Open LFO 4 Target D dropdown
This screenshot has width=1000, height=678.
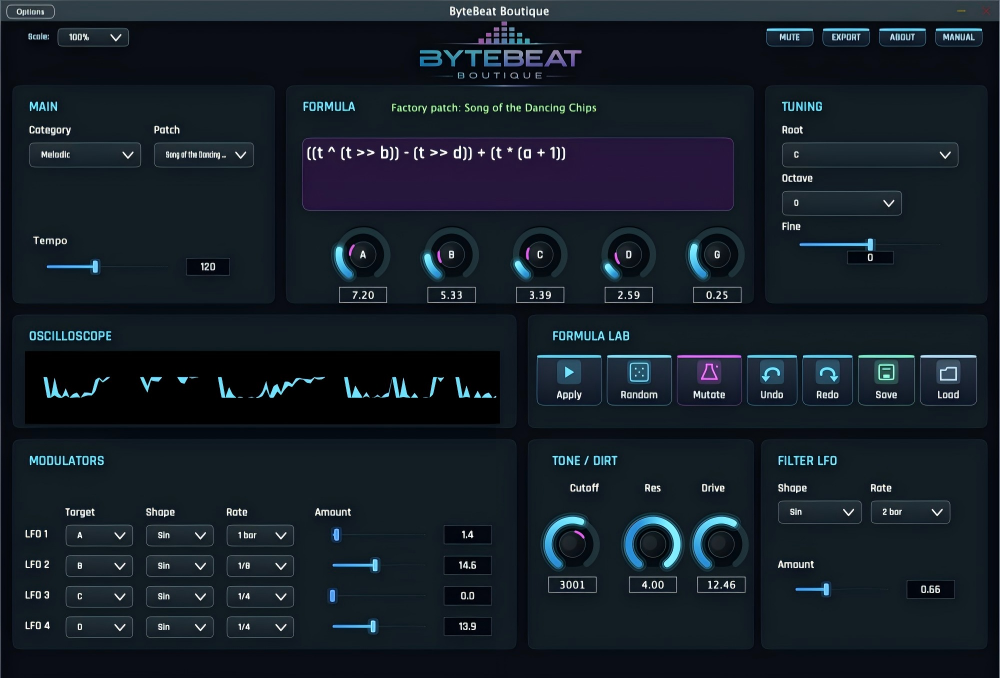click(99, 627)
